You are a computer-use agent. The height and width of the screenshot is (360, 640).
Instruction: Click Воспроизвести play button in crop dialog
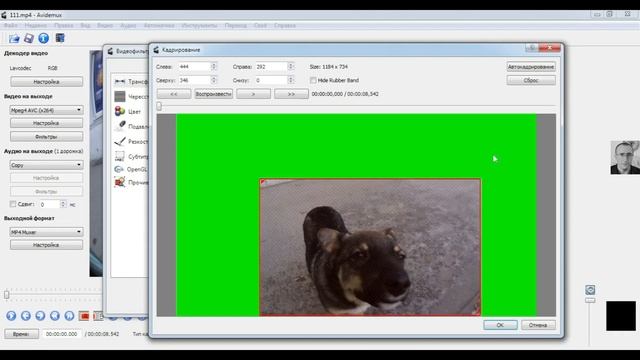[x=213, y=94]
